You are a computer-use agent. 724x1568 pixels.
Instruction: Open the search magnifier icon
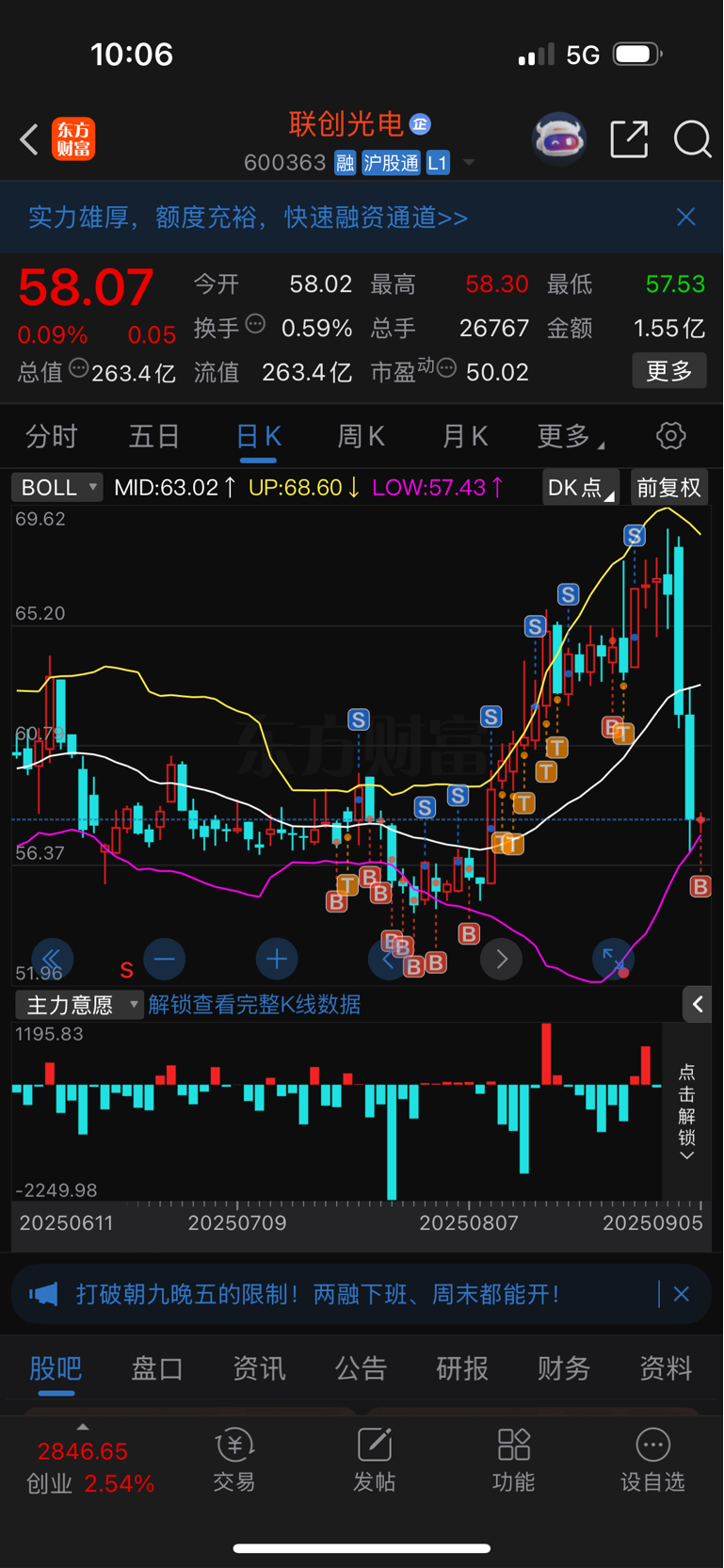click(x=692, y=139)
